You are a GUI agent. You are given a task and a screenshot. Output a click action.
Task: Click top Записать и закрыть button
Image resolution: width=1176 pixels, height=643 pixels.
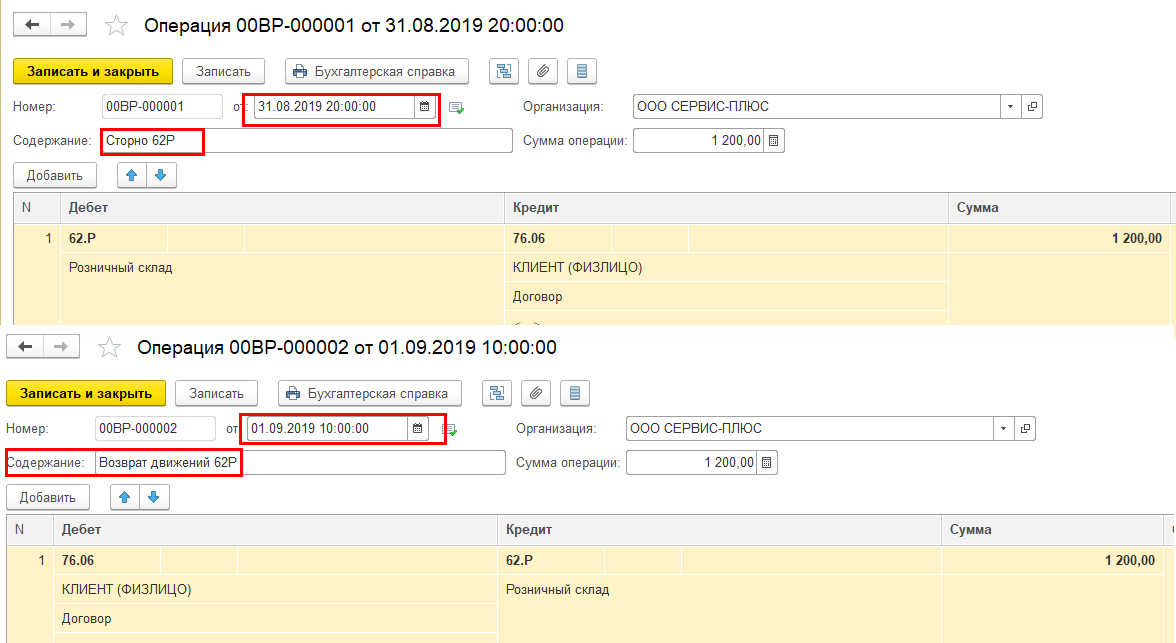pyautogui.click(x=93, y=71)
